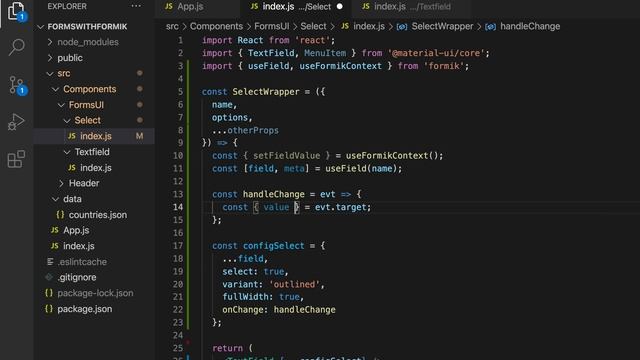Click 'return (' on line 25

(x=232, y=348)
